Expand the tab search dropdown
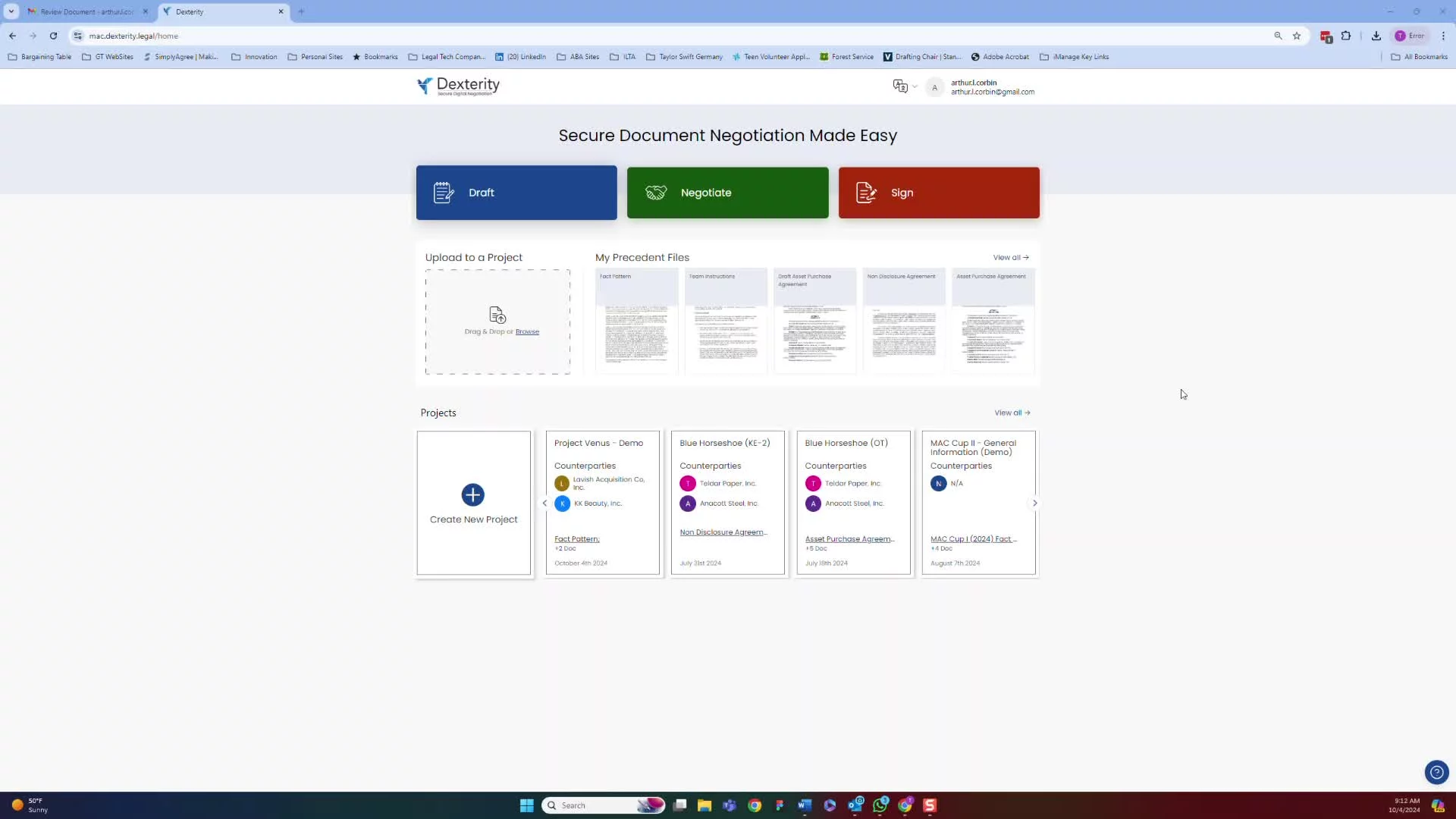Viewport: 1456px width, 819px height. pyautogui.click(x=11, y=11)
